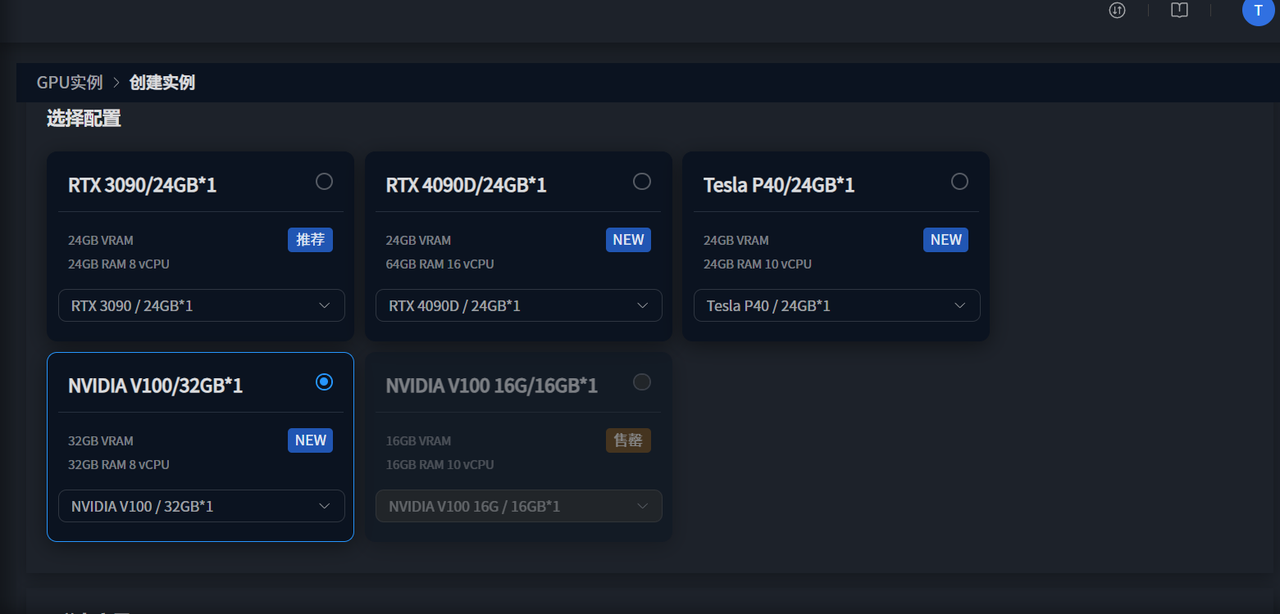Click the 售罄 badge on V100 16G card
Viewport: 1280px width, 614px height.
tap(628, 441)
